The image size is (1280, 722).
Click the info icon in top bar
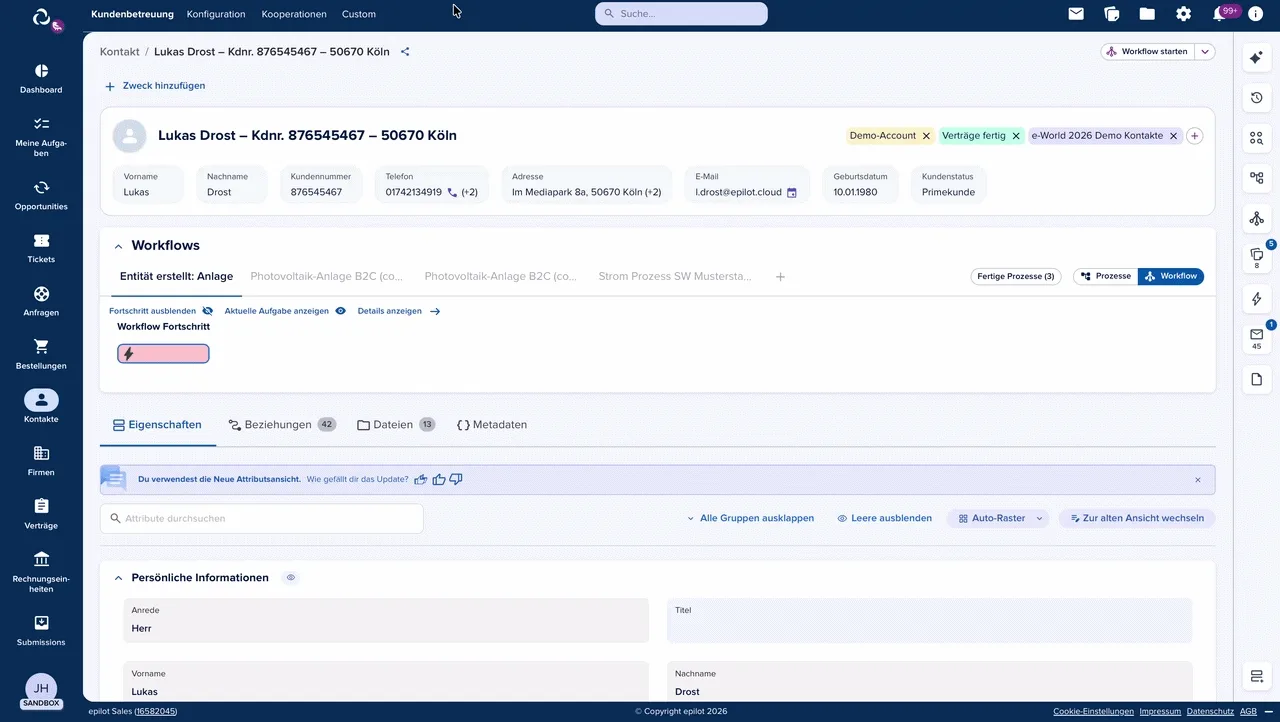pos(1255,14)
